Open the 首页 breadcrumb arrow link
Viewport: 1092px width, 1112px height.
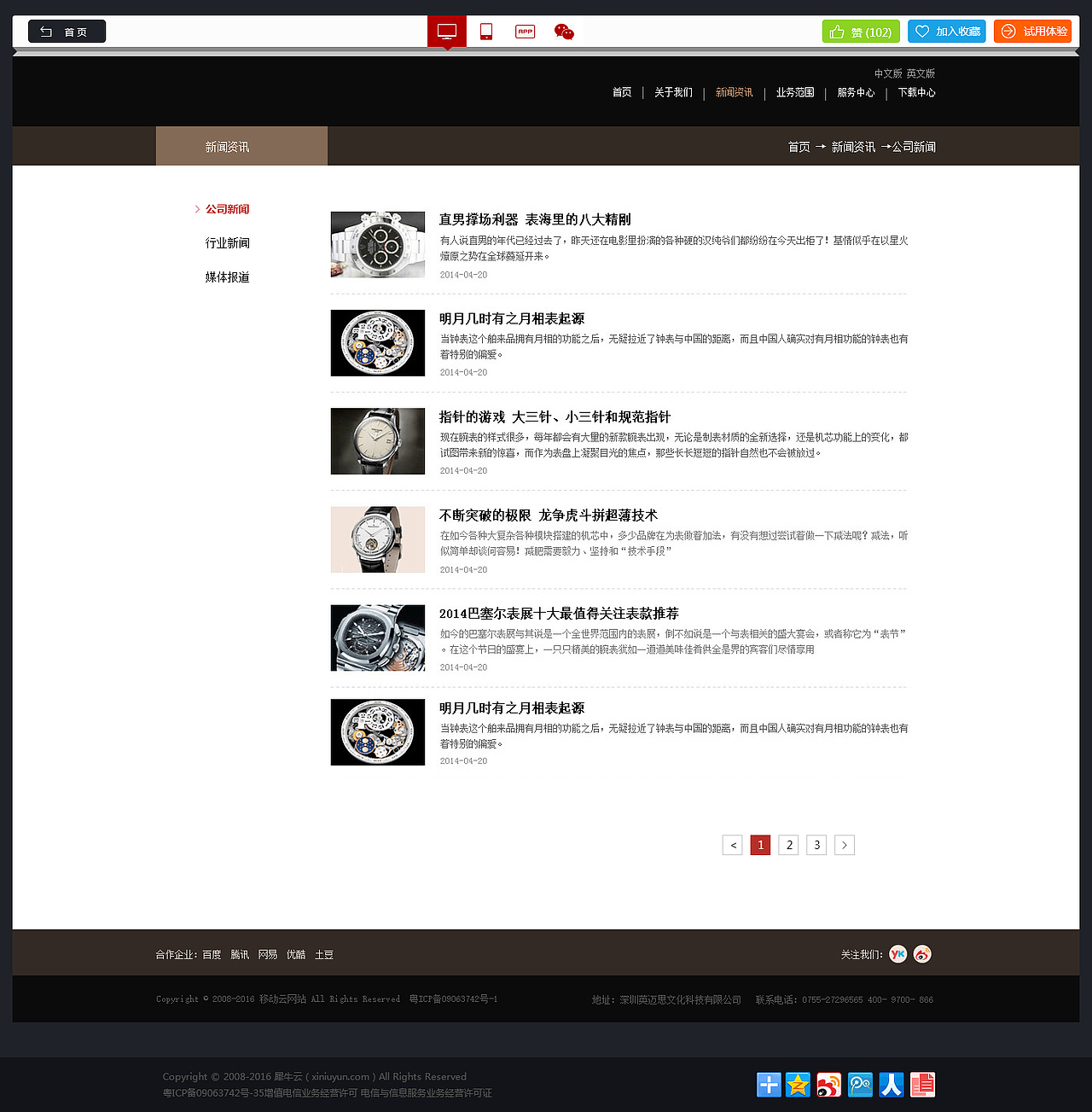799,146
